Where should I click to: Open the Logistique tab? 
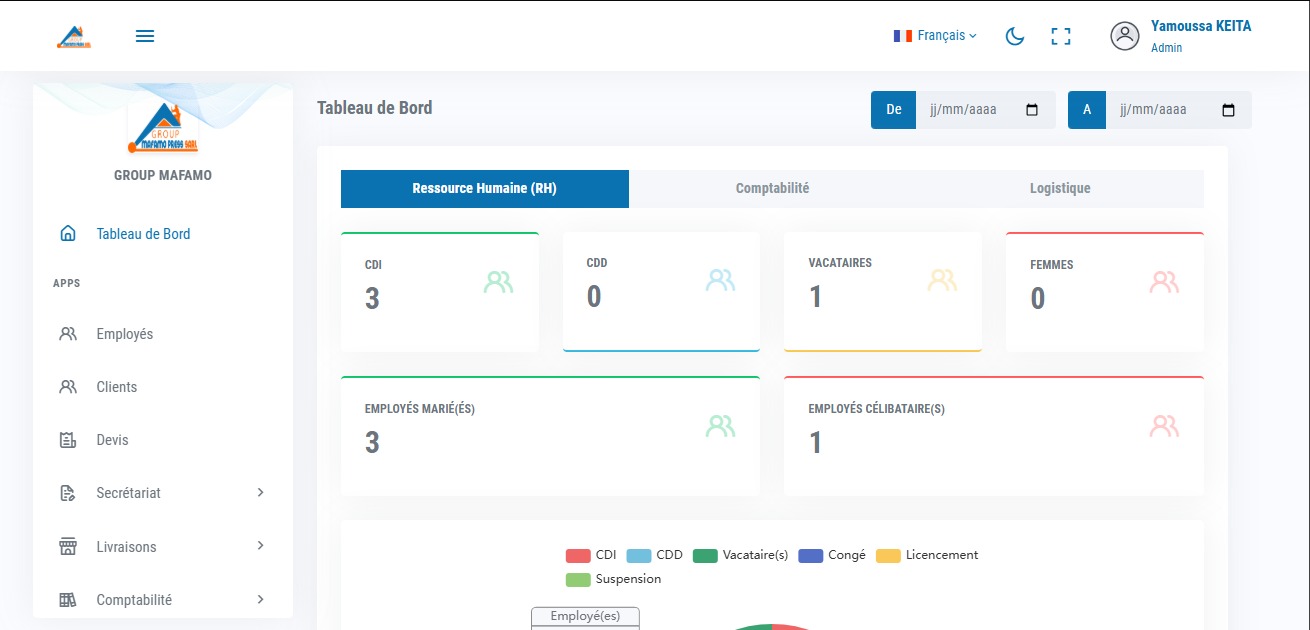1060,188
